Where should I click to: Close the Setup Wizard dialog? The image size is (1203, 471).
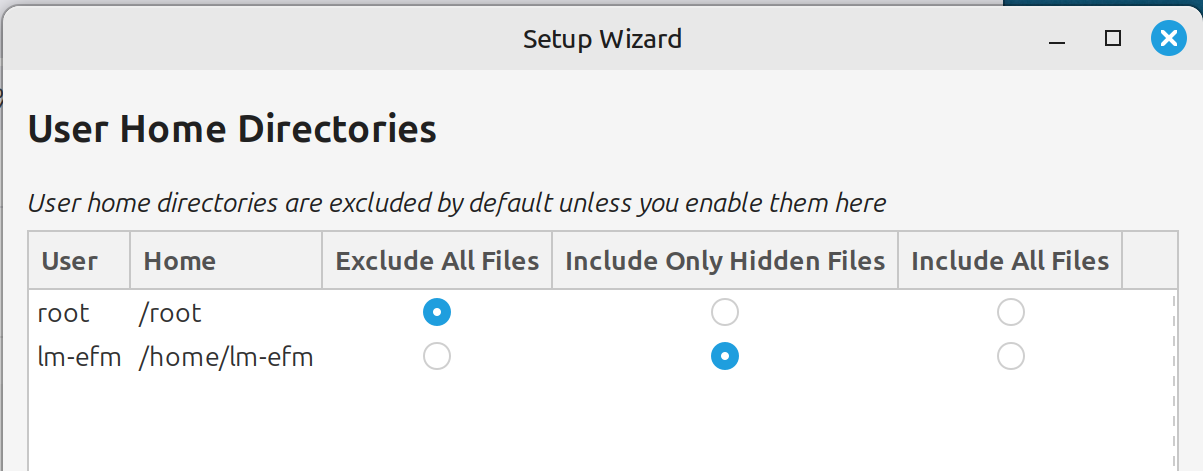tap(1167, 39)
